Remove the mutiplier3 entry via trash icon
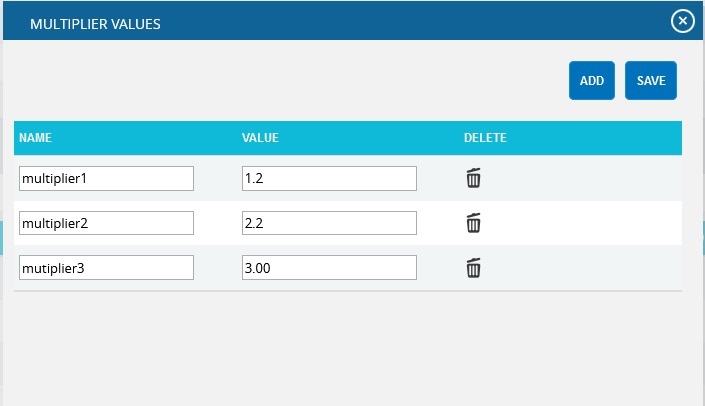 (473, 268)
